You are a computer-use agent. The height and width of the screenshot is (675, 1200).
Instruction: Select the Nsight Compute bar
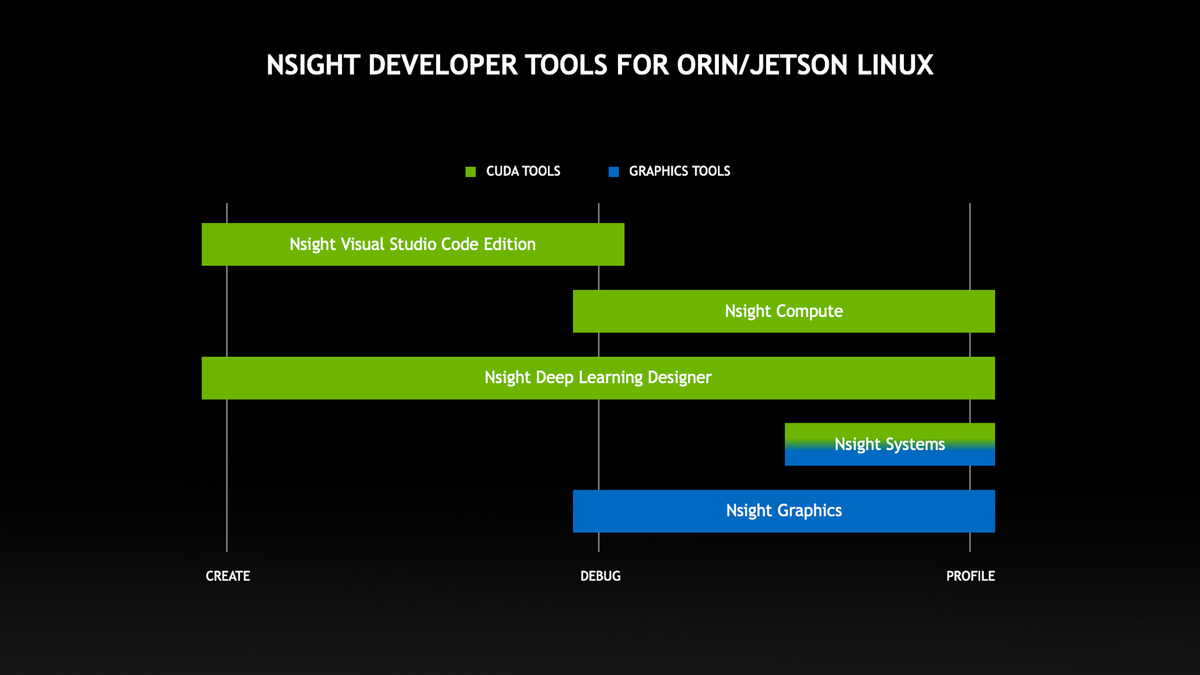pyautogui.click(x=783, y=311)
